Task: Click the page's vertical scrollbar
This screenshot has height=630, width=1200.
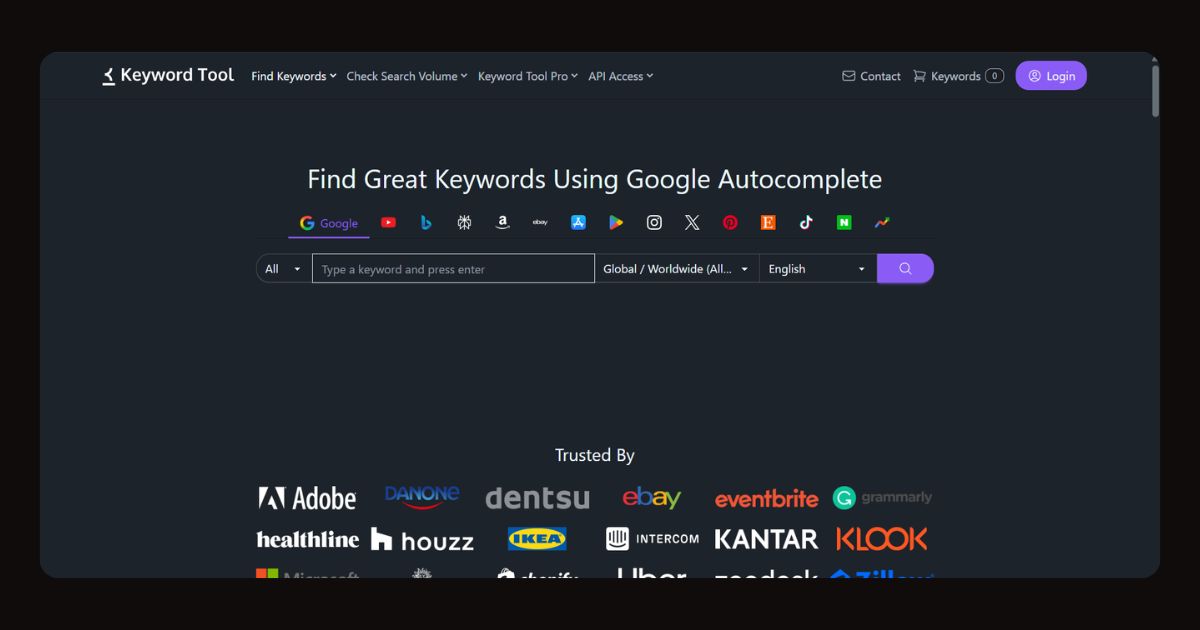Action: coord(1155,91)
